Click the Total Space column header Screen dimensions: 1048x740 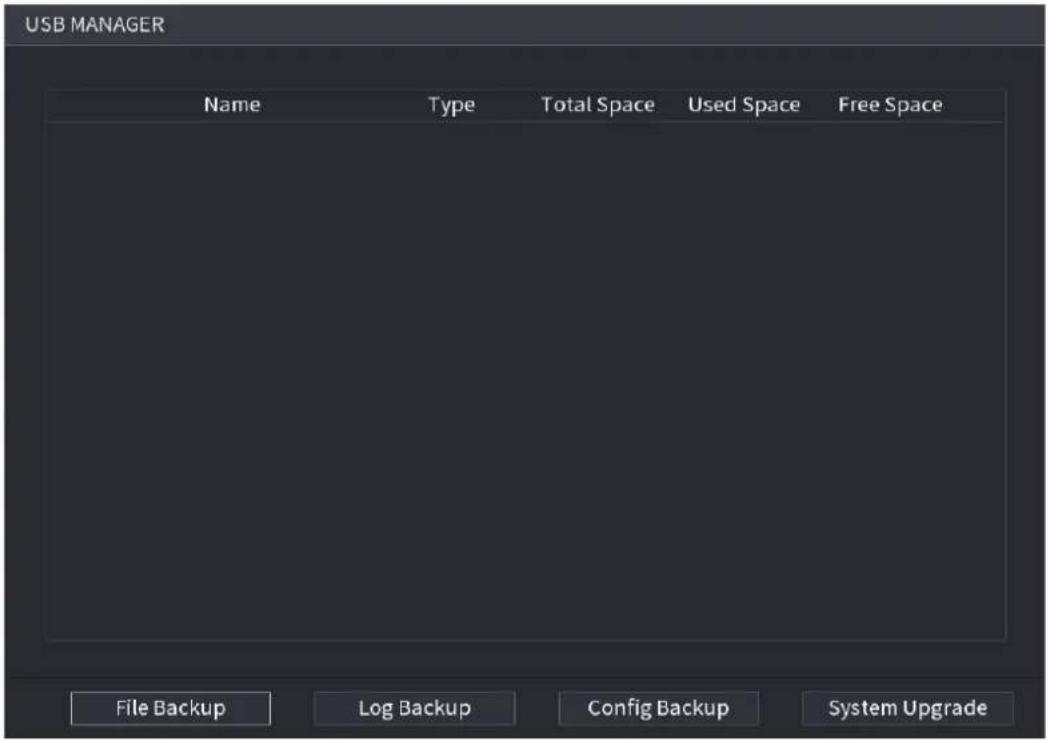pos(598,105)
